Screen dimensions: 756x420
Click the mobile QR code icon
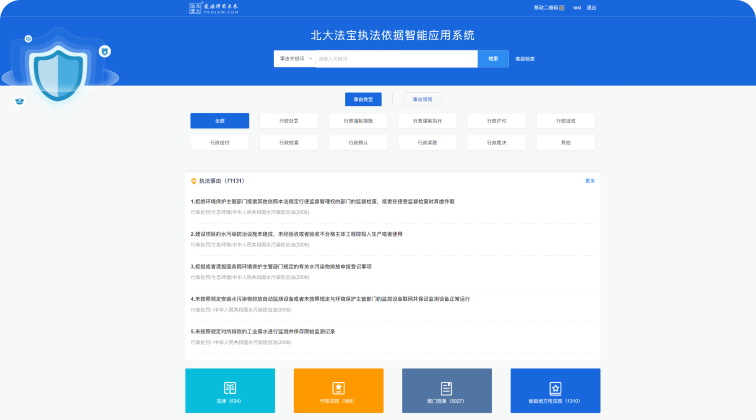click(562, 8)
